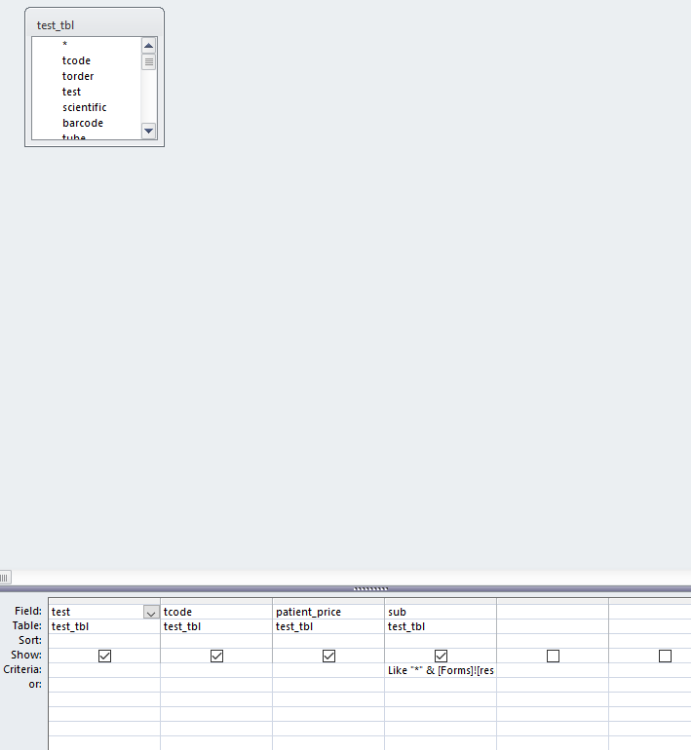Check Show box in last visible column
Viewport: 691px width, 750px height.
pyautogui.click(x=665, y=656)
